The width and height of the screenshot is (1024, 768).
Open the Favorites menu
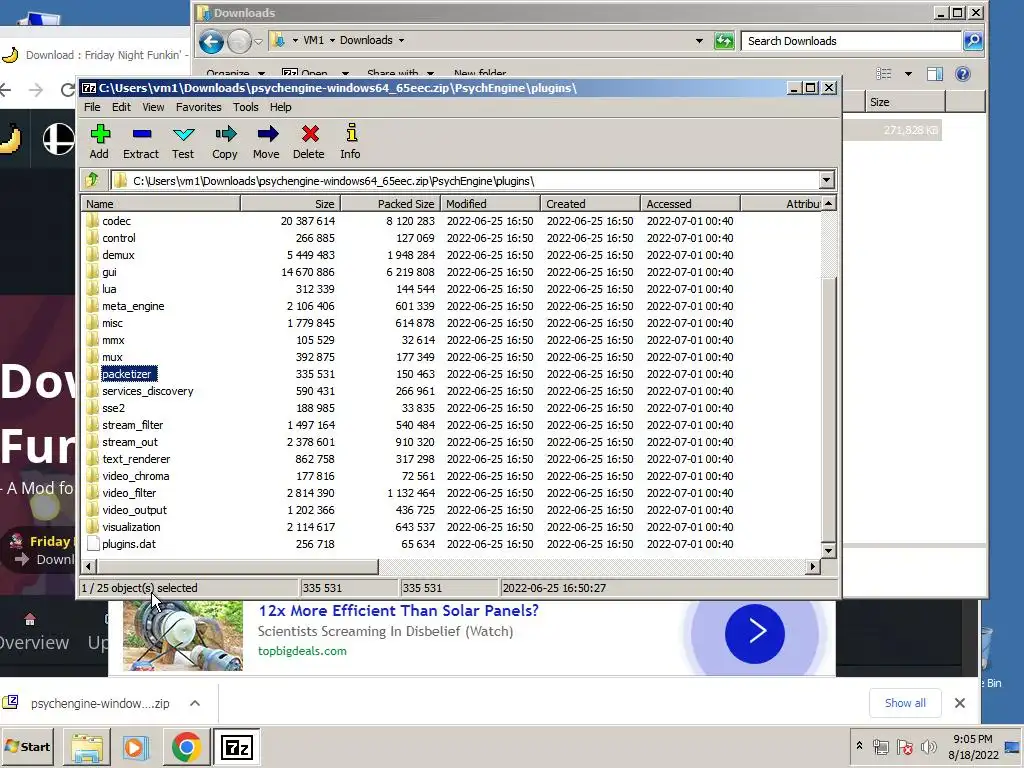click(x=199, y=107)
